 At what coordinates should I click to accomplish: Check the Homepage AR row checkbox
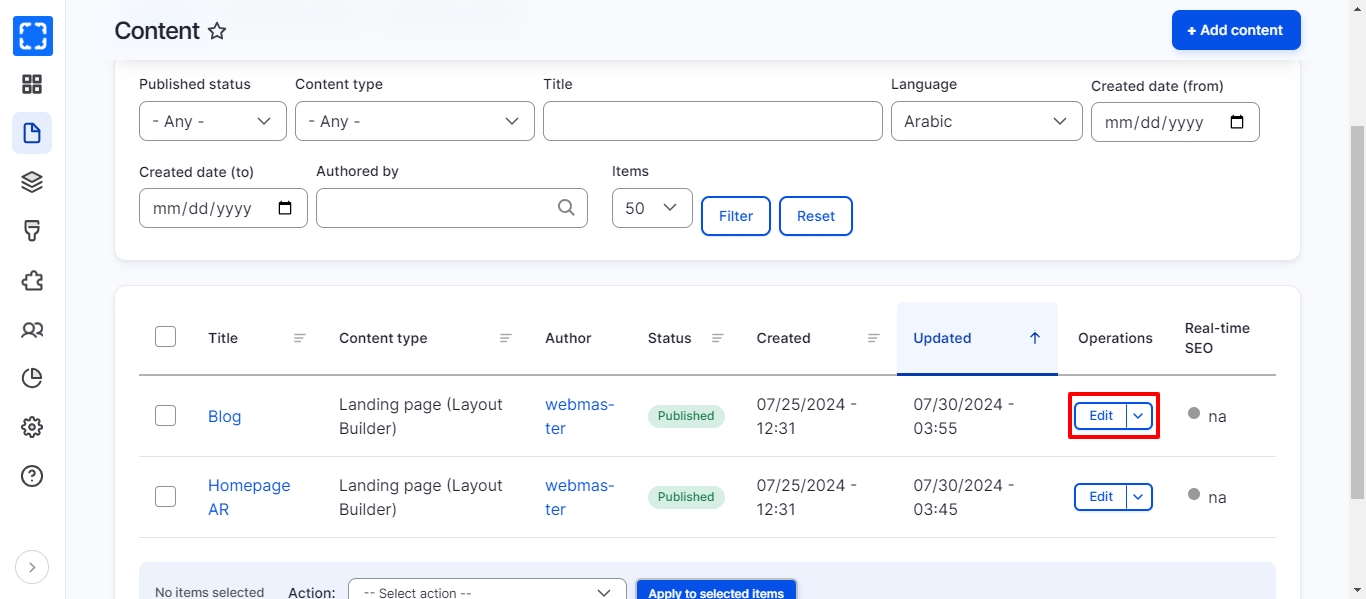166,497
